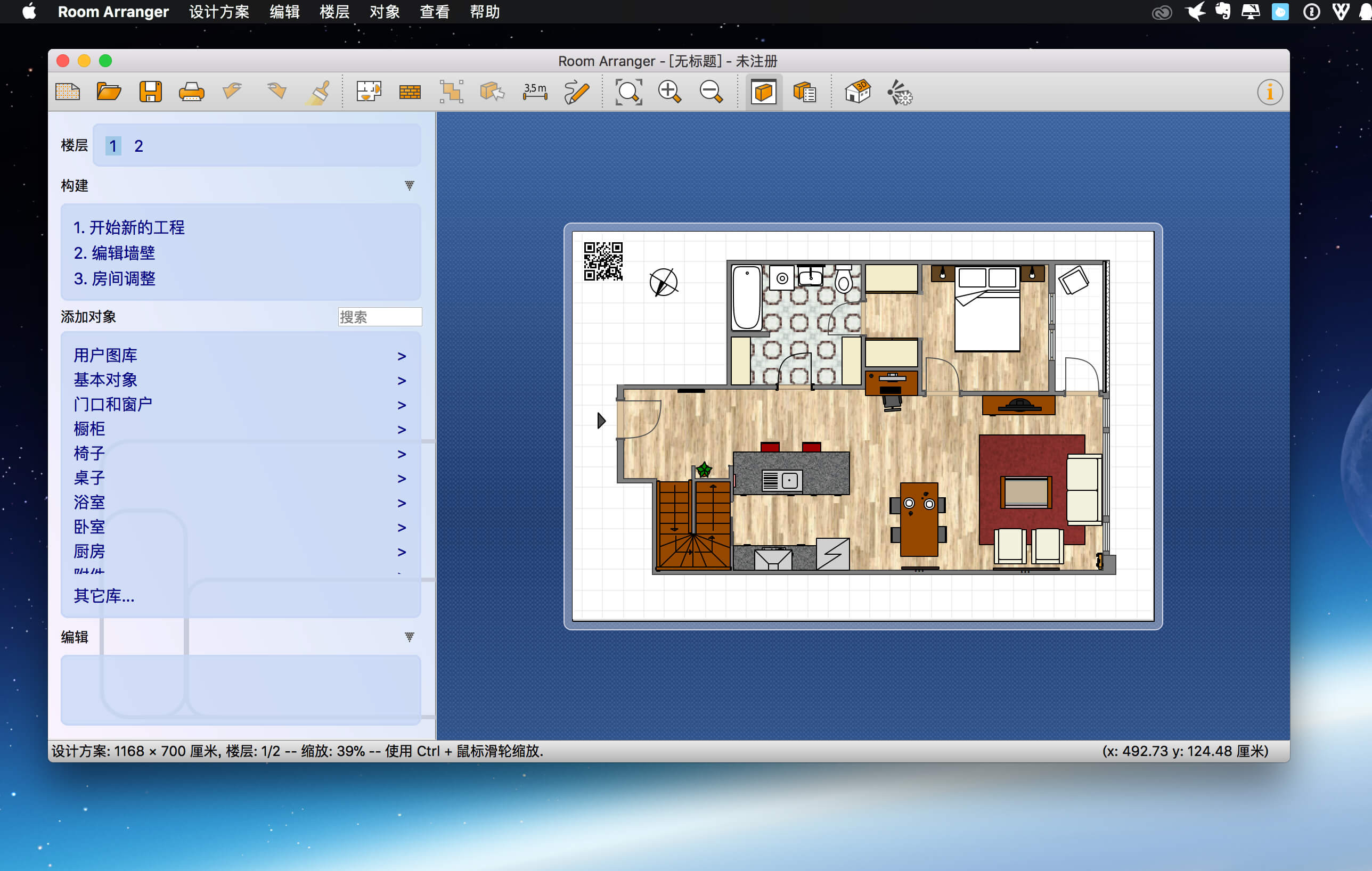Click the resize objects icon

[451, 92]
